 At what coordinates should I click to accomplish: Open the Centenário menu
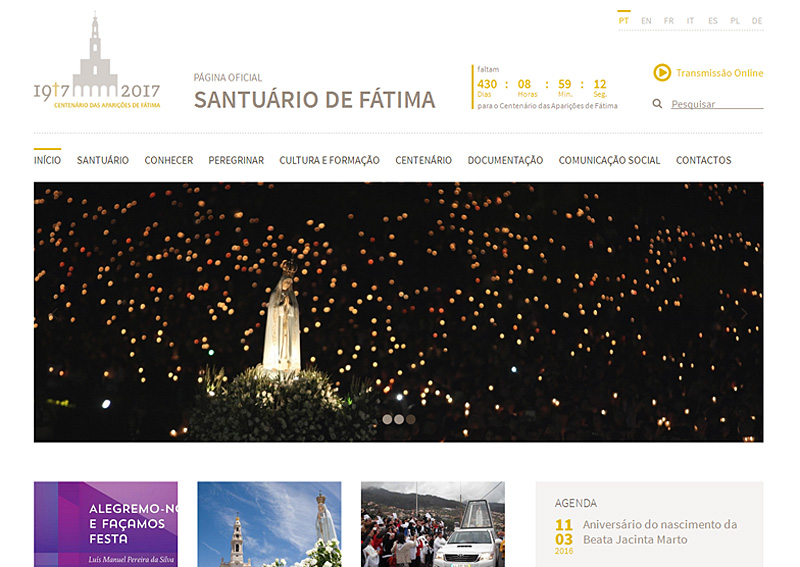pyautogui.click(x=423, y=160)
